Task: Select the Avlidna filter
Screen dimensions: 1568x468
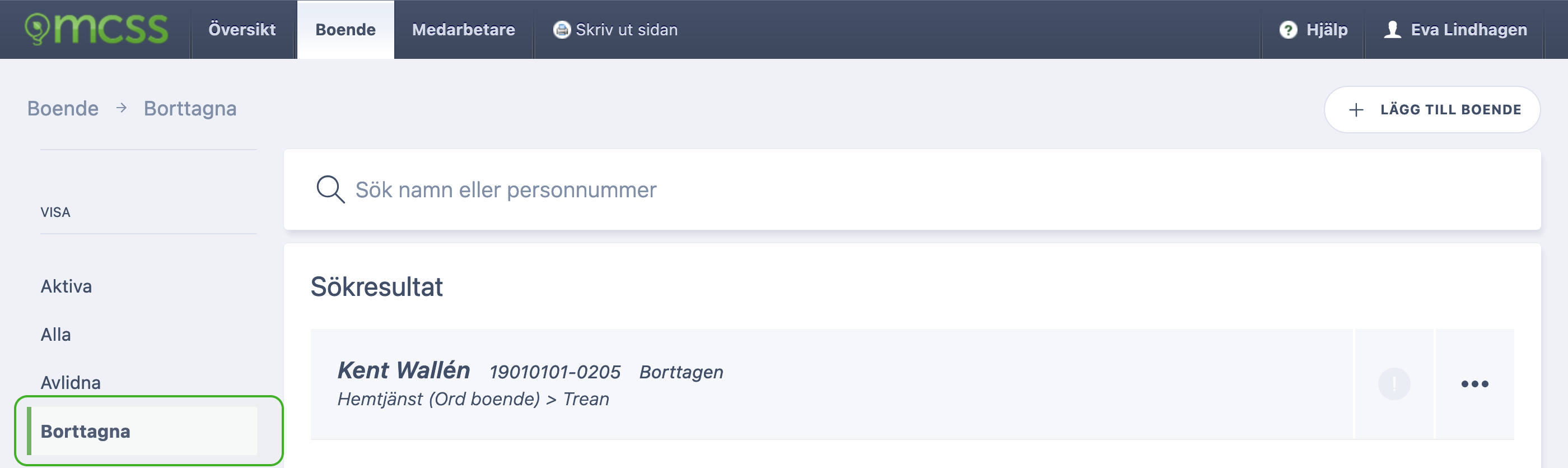Action: point(71,383)
